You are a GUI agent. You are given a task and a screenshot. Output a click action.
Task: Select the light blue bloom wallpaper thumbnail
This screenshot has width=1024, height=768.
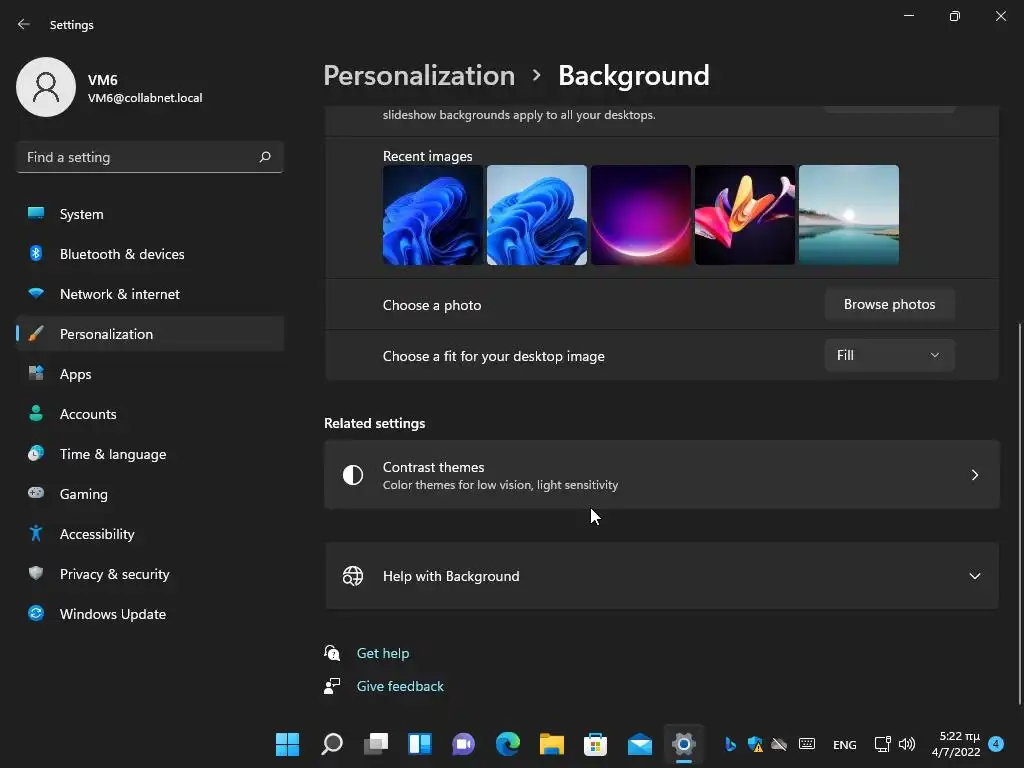[x=537, y=215]
